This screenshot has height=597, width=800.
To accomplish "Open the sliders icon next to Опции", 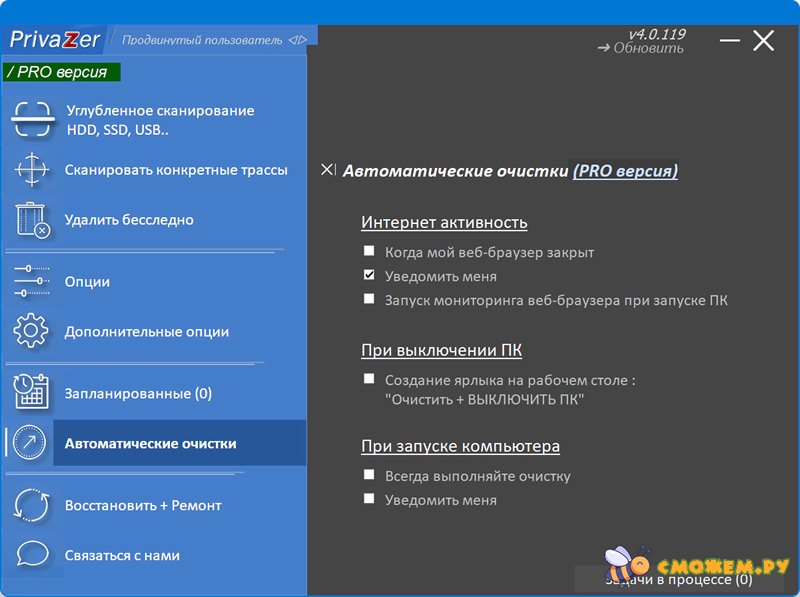I will [x=32, y=281].
